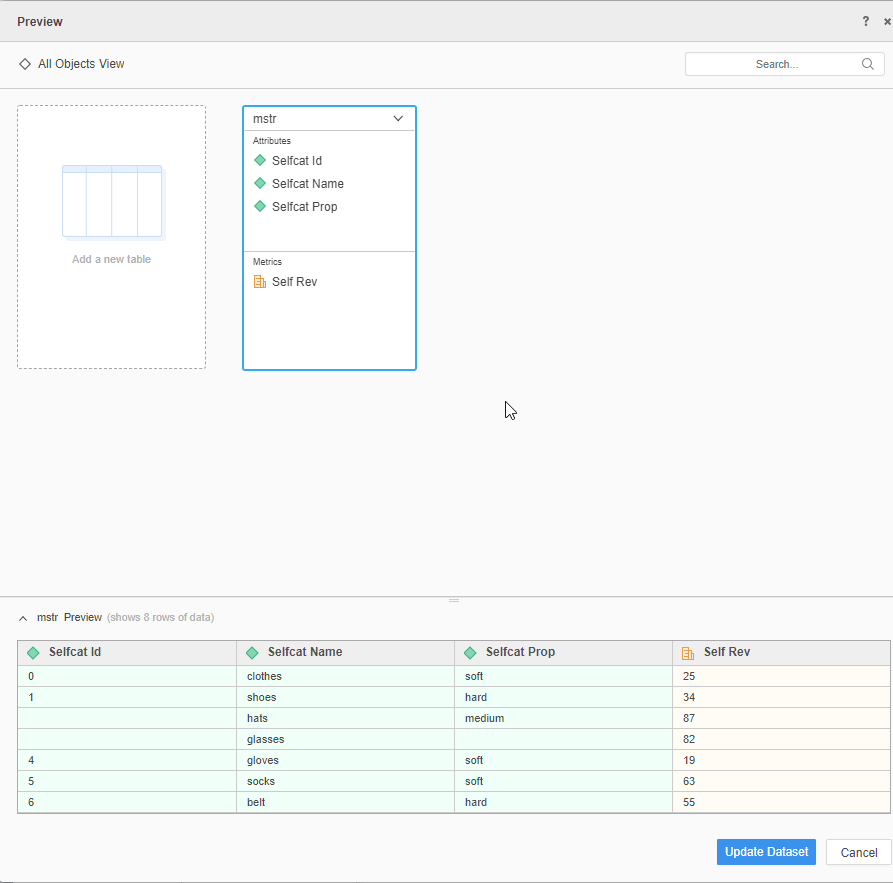Collapse the mstr Preview section
This screenshot has width=893, height=883.
(x=23, y=618)
